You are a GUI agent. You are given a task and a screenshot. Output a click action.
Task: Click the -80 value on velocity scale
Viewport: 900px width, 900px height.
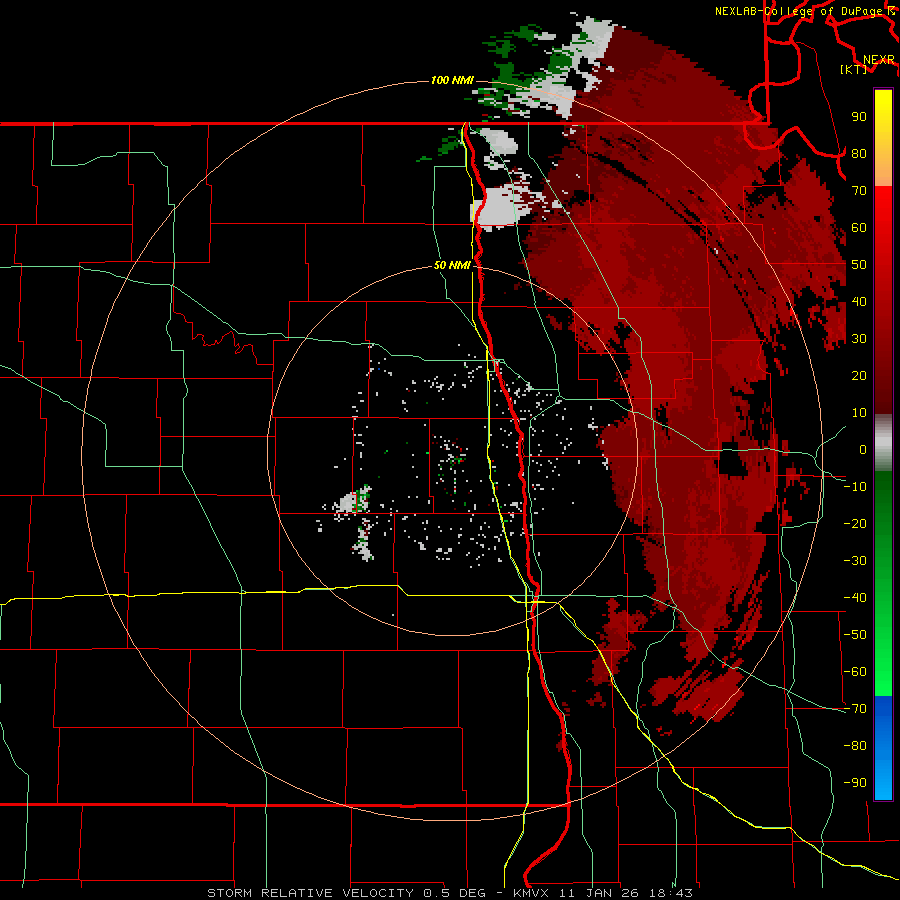855,746
